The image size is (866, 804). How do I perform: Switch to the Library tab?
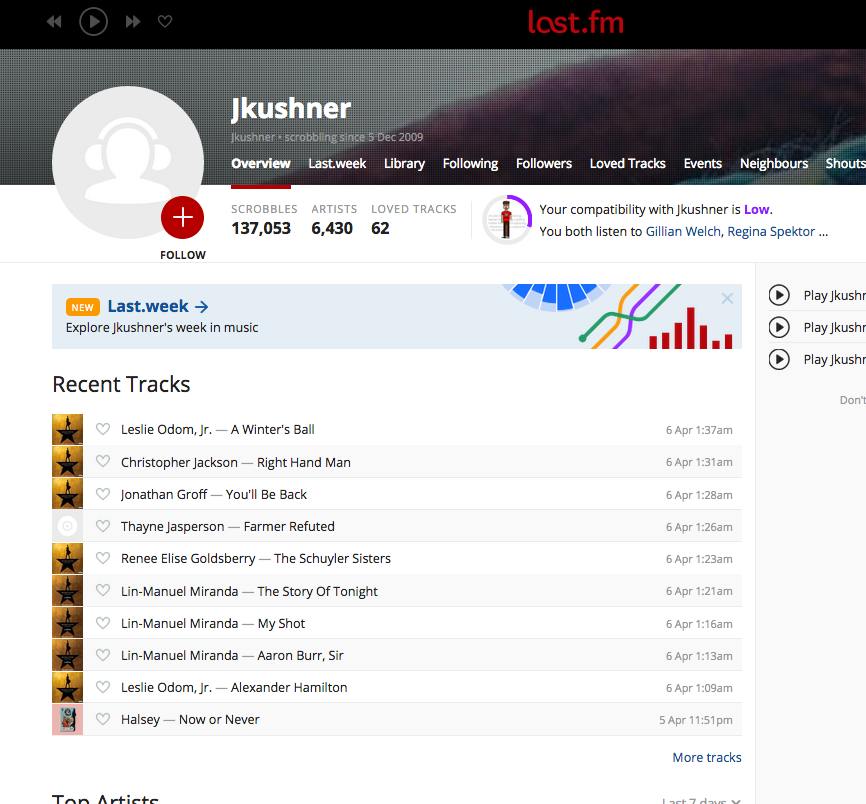coord(404,163)
